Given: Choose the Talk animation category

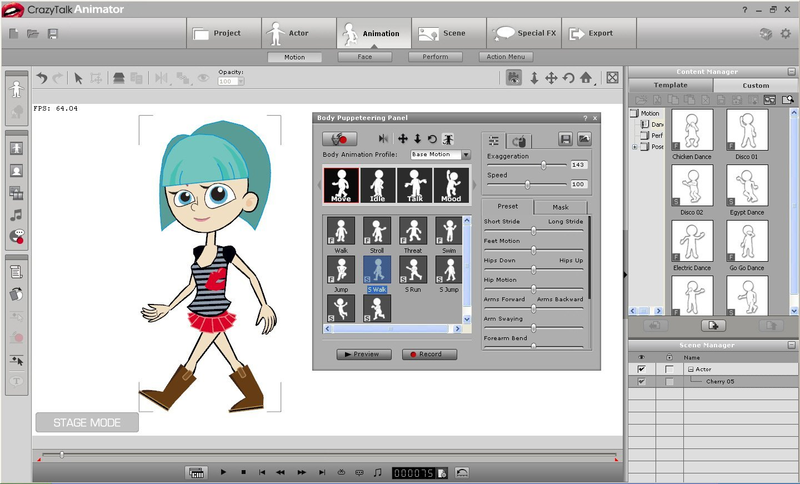Looking at the screenshot, I should pos(416,186).
